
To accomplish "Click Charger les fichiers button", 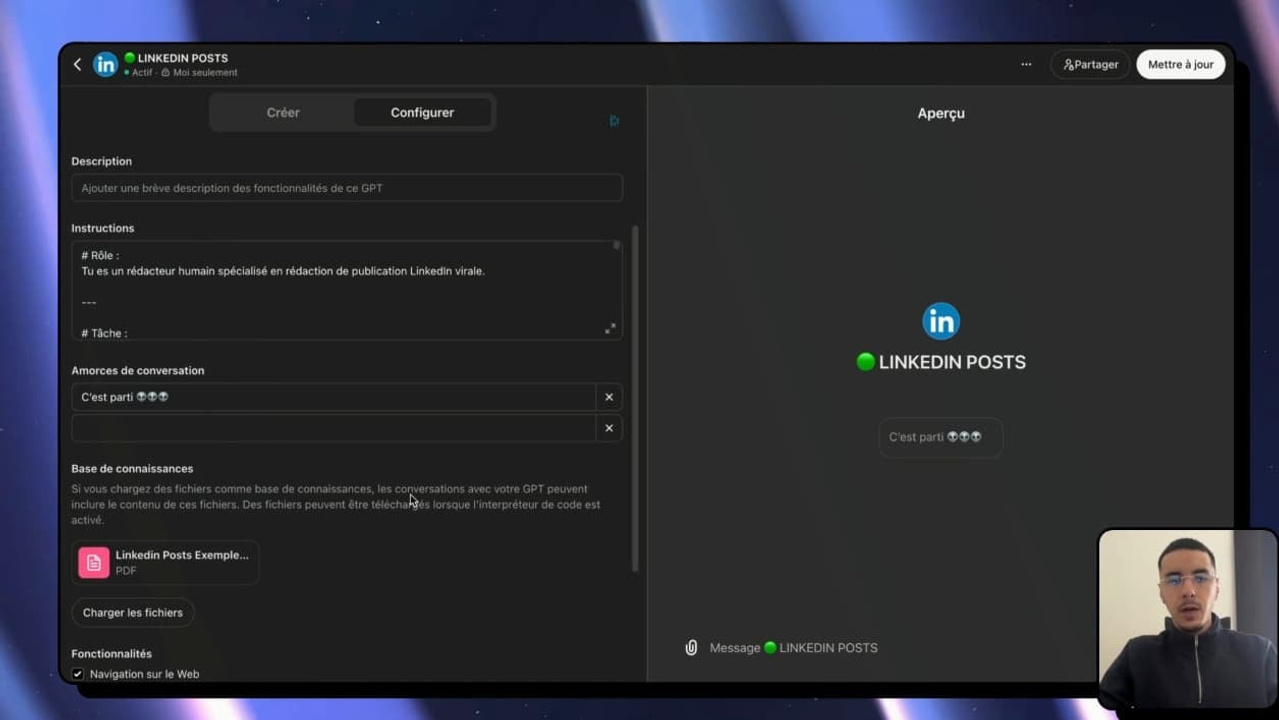I will [133, 612].
